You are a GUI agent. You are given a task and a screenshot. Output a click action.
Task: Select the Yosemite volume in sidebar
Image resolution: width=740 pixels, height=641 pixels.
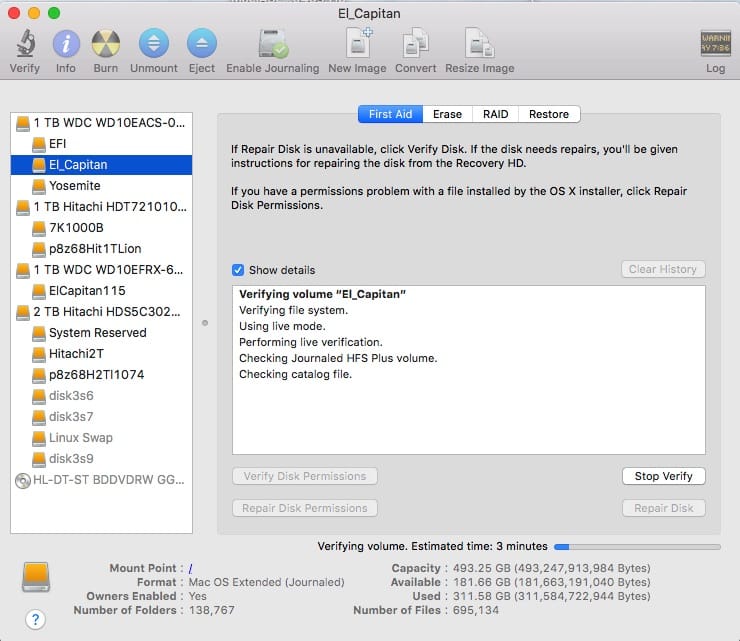pos(74,186)
